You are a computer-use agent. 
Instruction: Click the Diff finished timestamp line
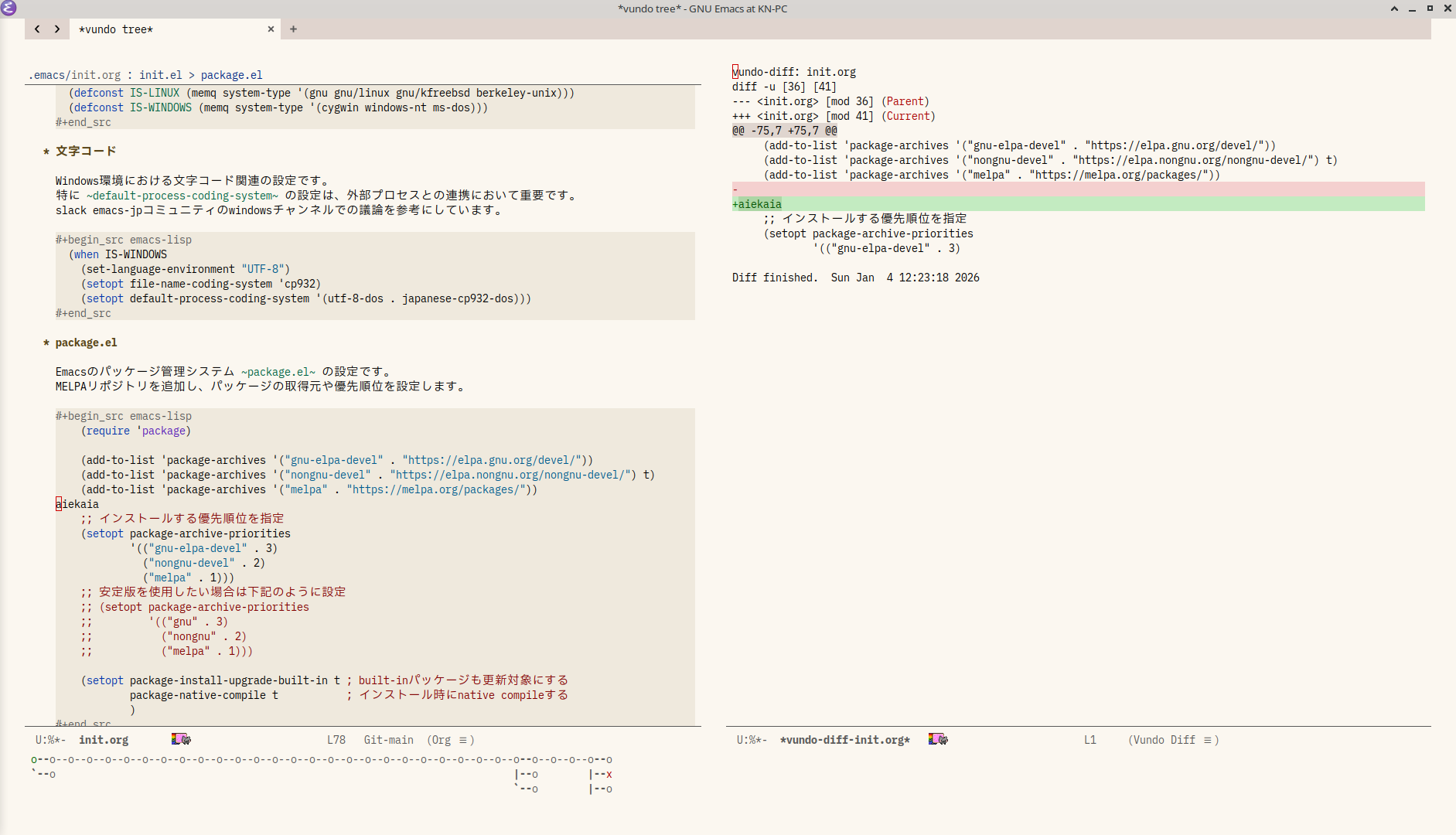pyautogui.click(x=856, y=278)
